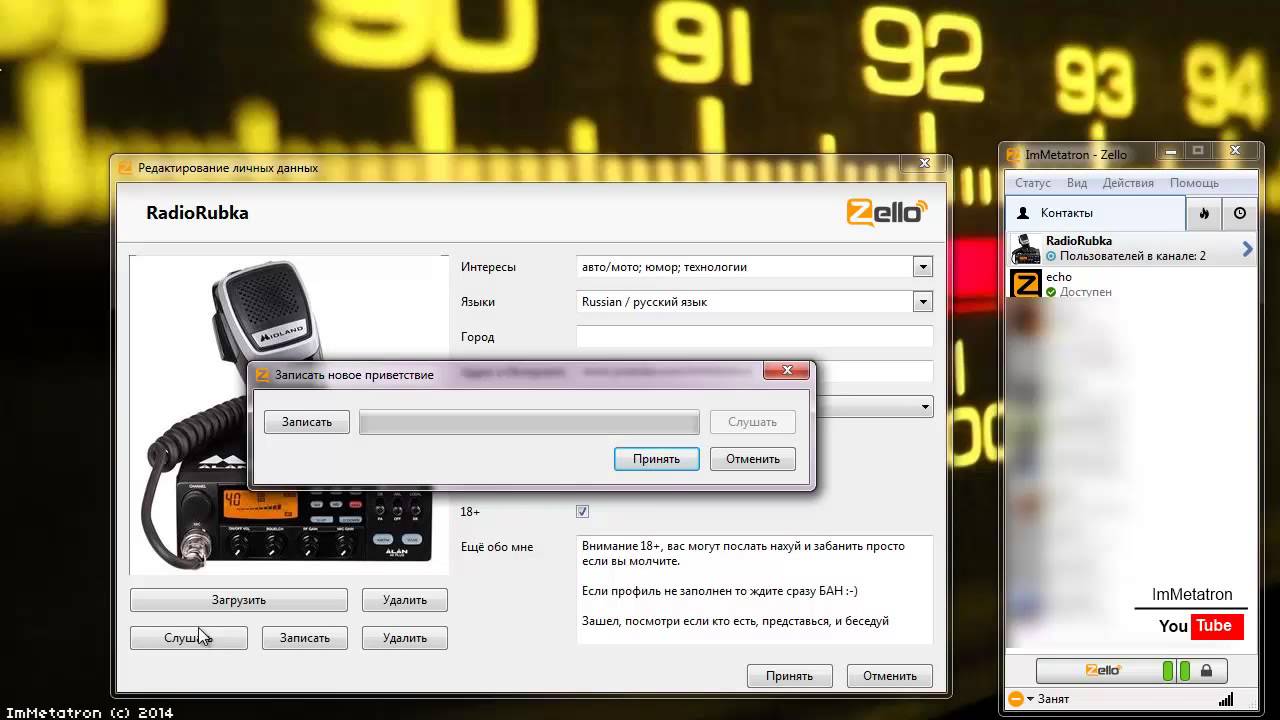This screenshot has height=720, width=1280.
Task: Click Удалить next to the profile Записать button
Action: (x=404, y=638)
